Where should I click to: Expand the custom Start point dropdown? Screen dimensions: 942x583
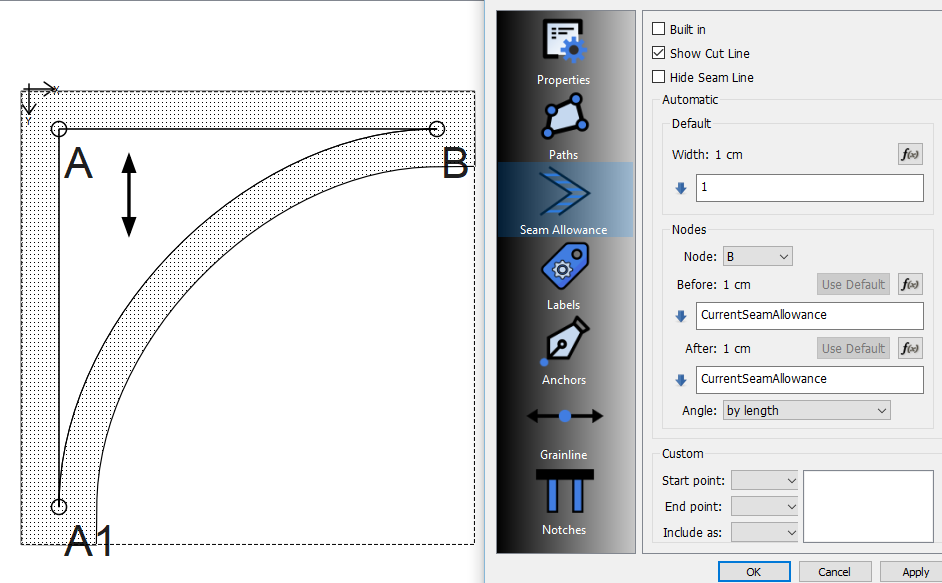(x=764, y=481)
